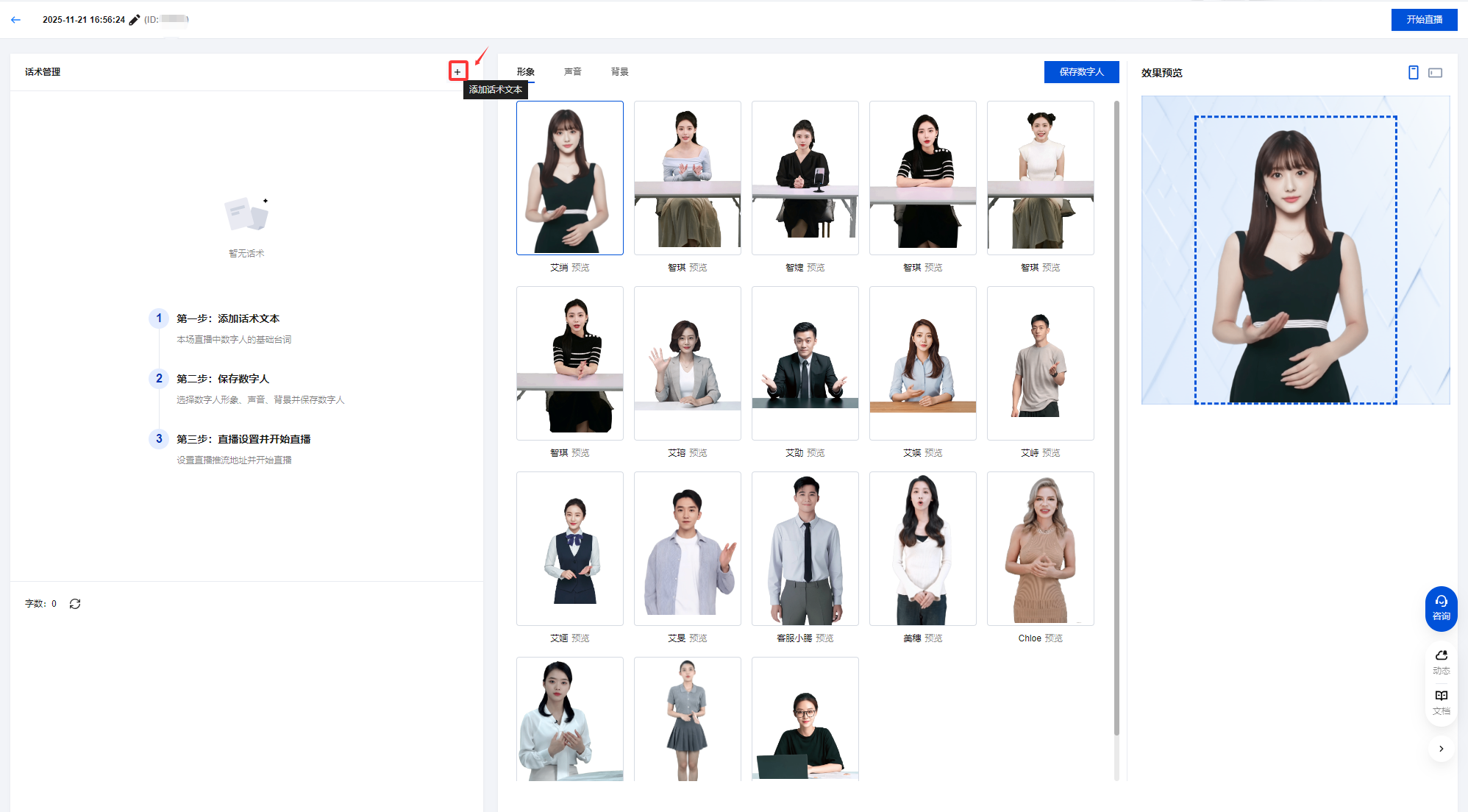This screenshot has width=1468, height=812.
Task: Click the back arrow icon
Action: pos(16,20)
